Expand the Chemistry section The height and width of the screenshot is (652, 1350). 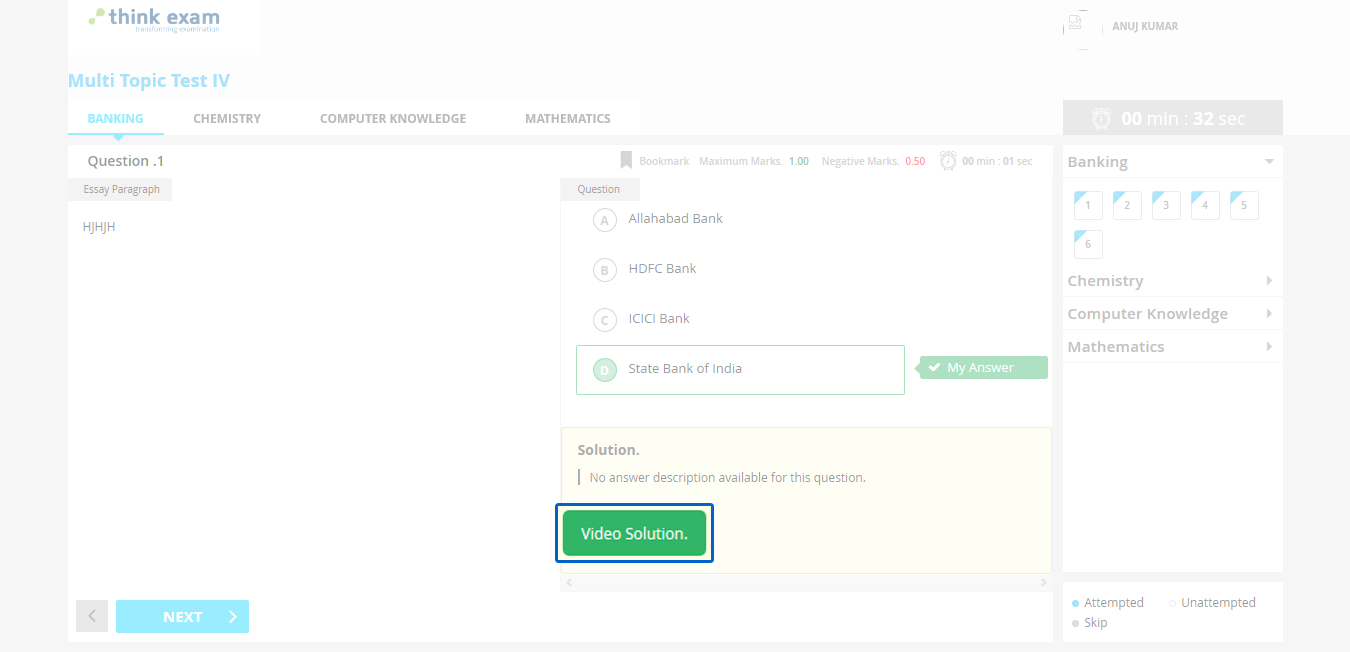pyautogui.click(x=1172, y=281)
